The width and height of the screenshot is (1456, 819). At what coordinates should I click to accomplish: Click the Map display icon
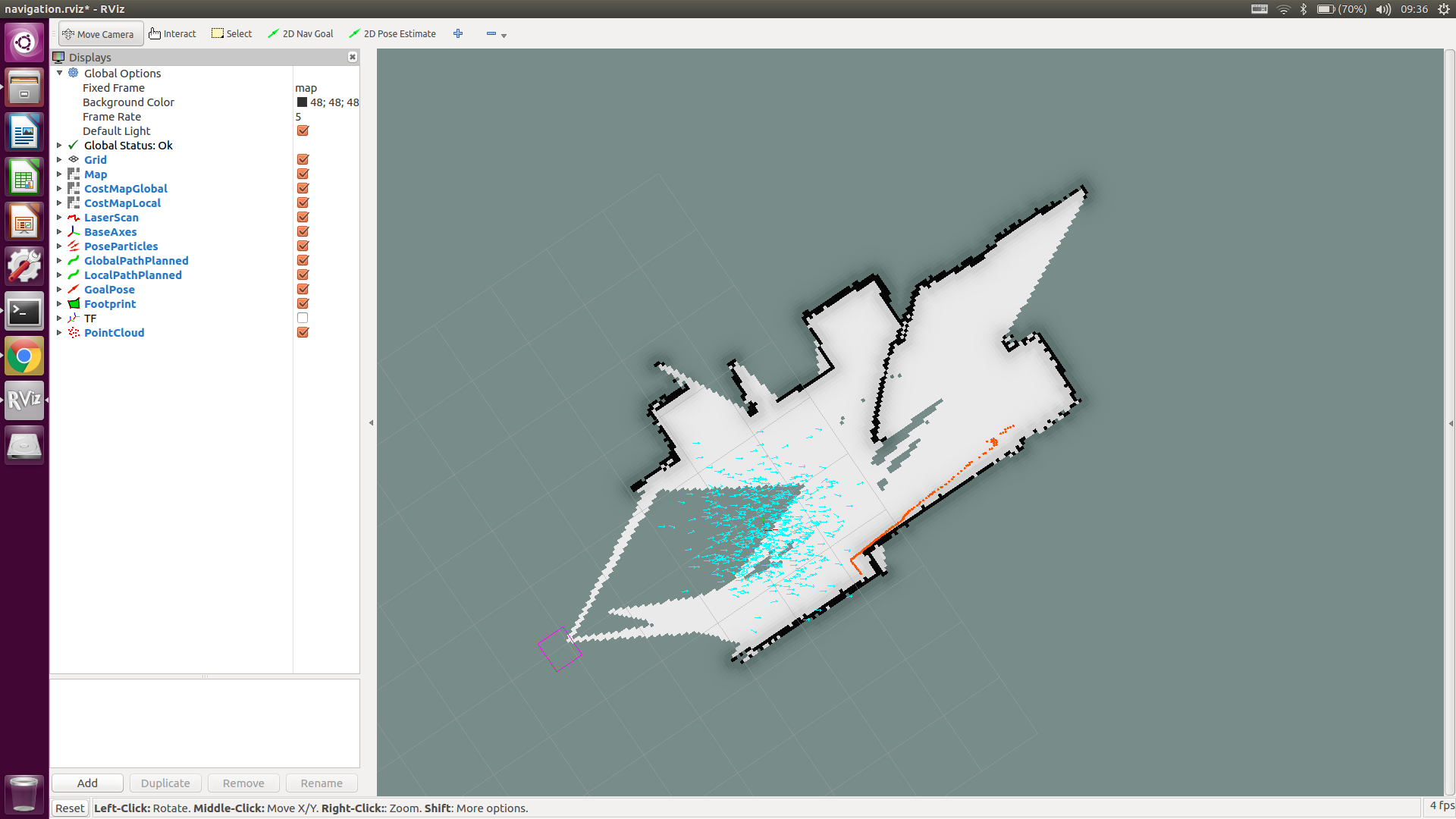(x=74, y=174)
